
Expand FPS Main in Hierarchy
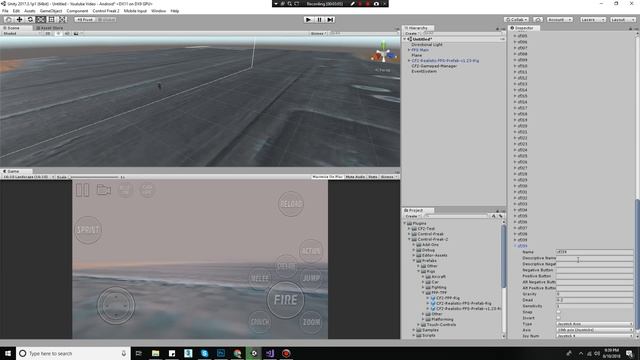click(409, 50)
